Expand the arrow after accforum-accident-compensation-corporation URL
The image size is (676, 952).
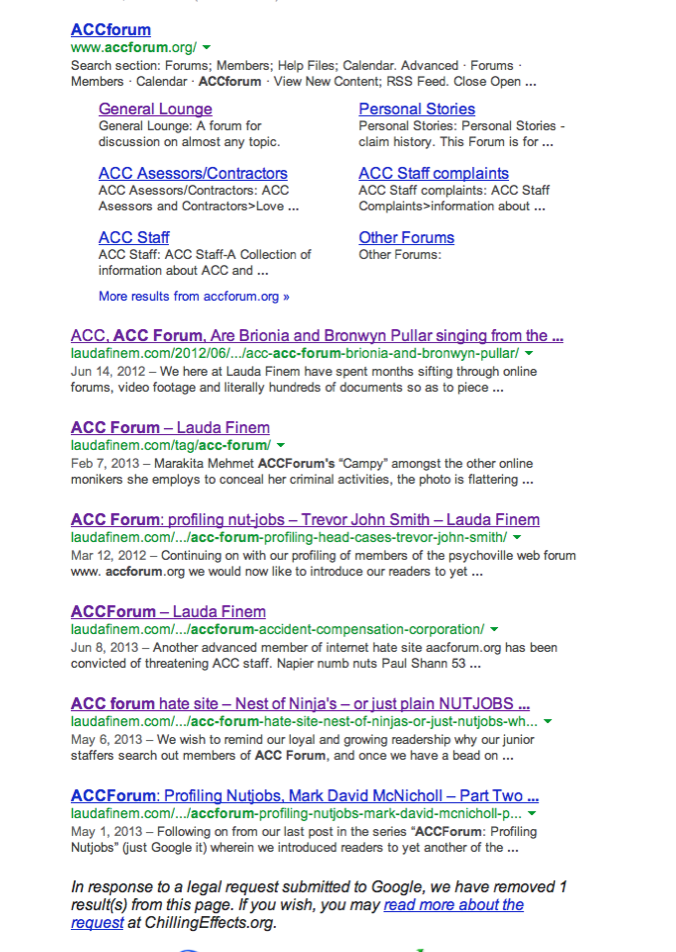[494, 630]
